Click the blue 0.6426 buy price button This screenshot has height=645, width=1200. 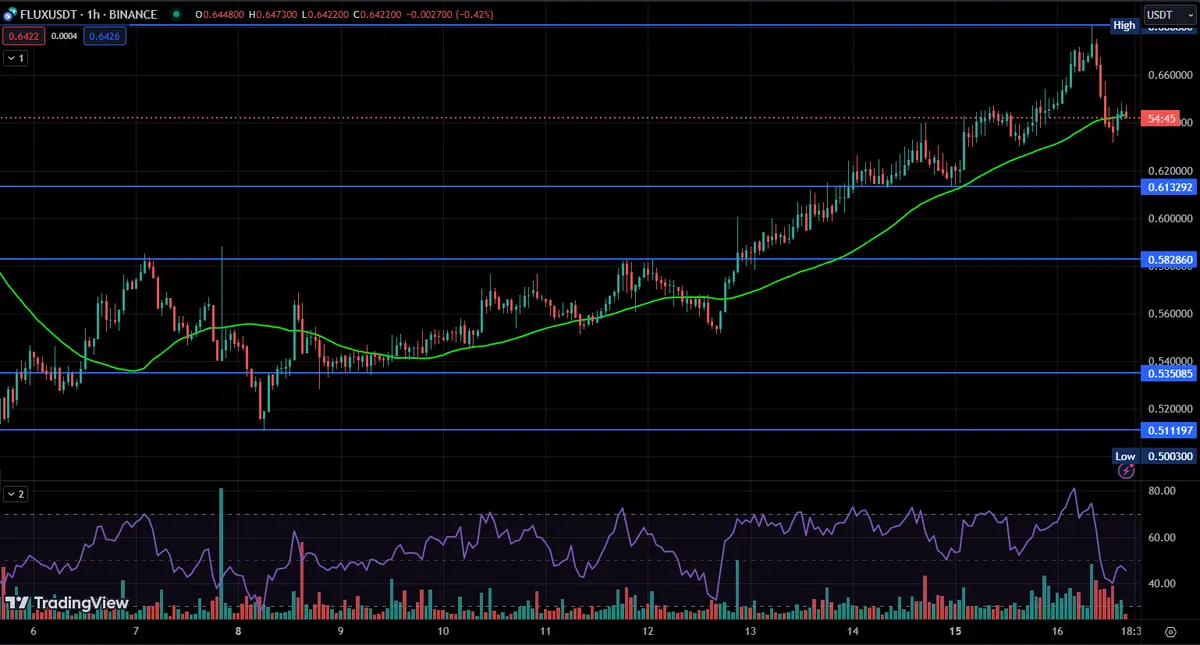[x=105, y=35]
